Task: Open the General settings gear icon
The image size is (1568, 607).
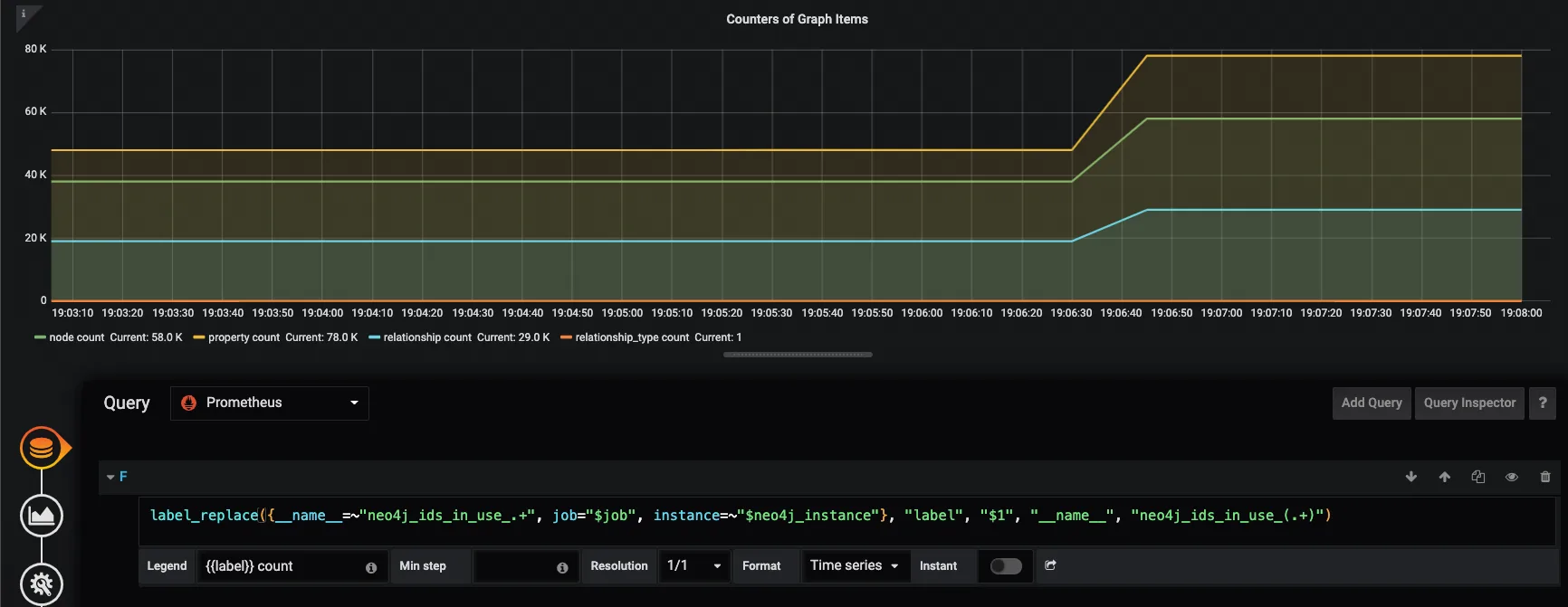Action: coord(42,583)
